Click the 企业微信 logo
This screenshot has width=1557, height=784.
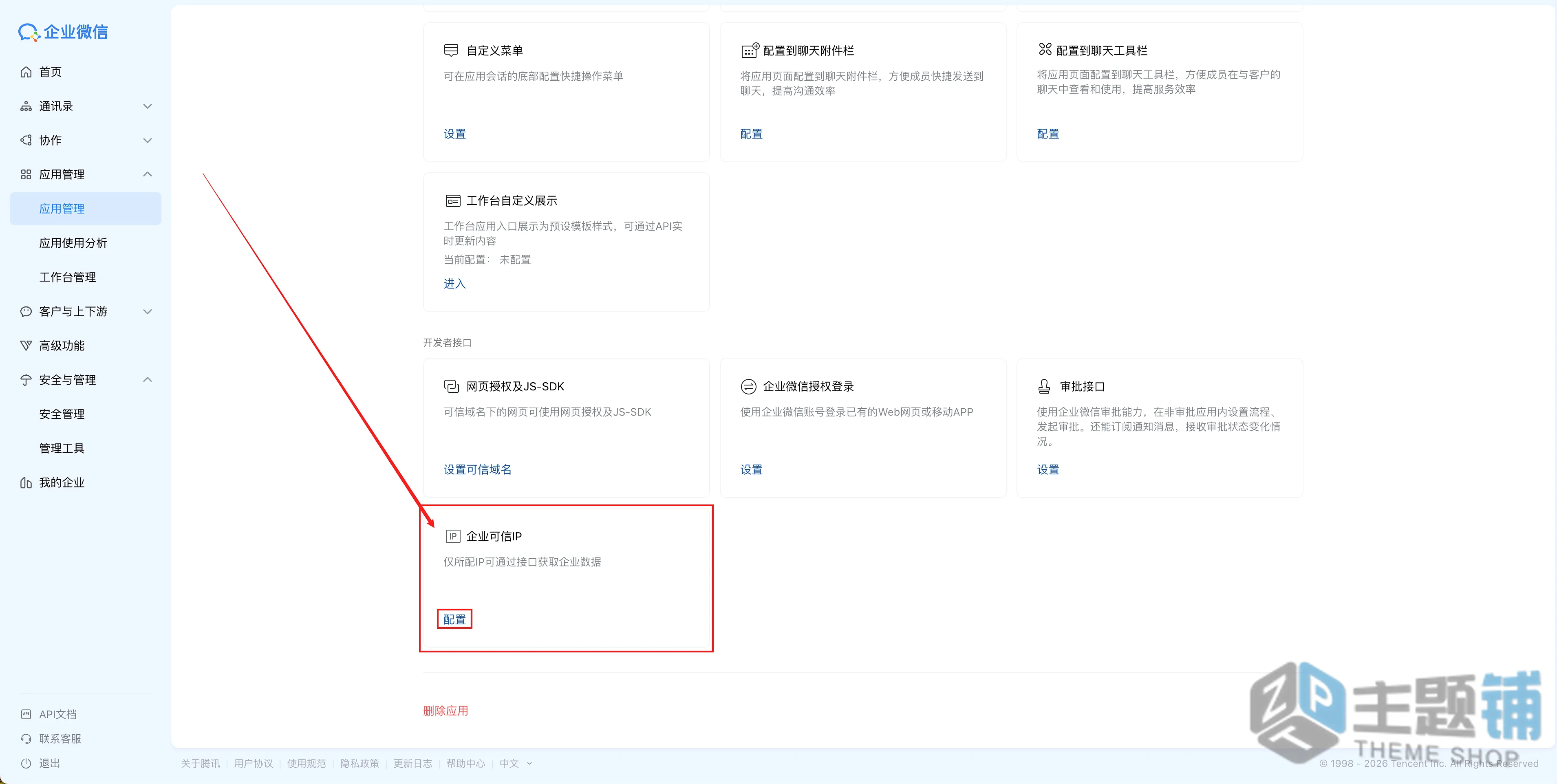click(x=63, y=32)
